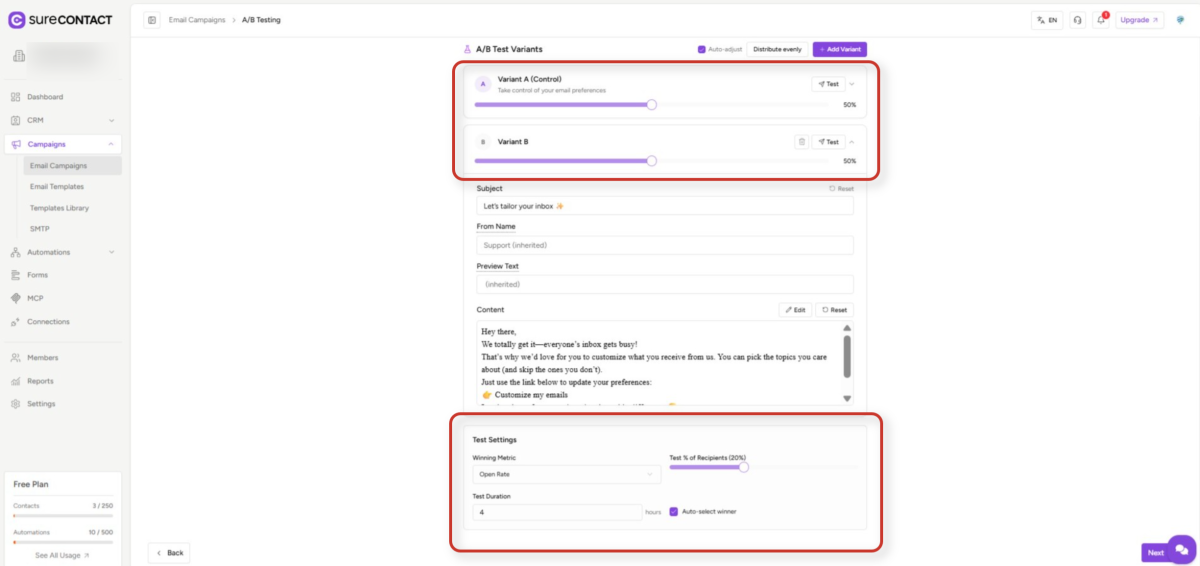The width and height of the screenshot is (1200, 566).
Task: Click the Members sidebar icon
Action: 16,358
